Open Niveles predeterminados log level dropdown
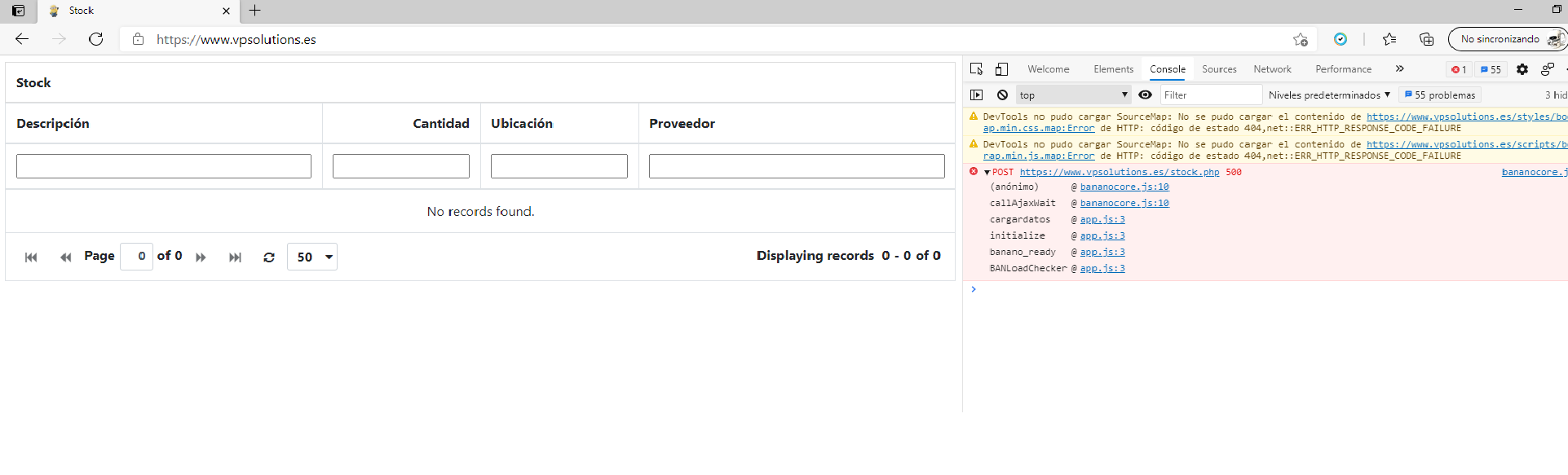Screen dimensions: 1568x475 (1329, 95)
